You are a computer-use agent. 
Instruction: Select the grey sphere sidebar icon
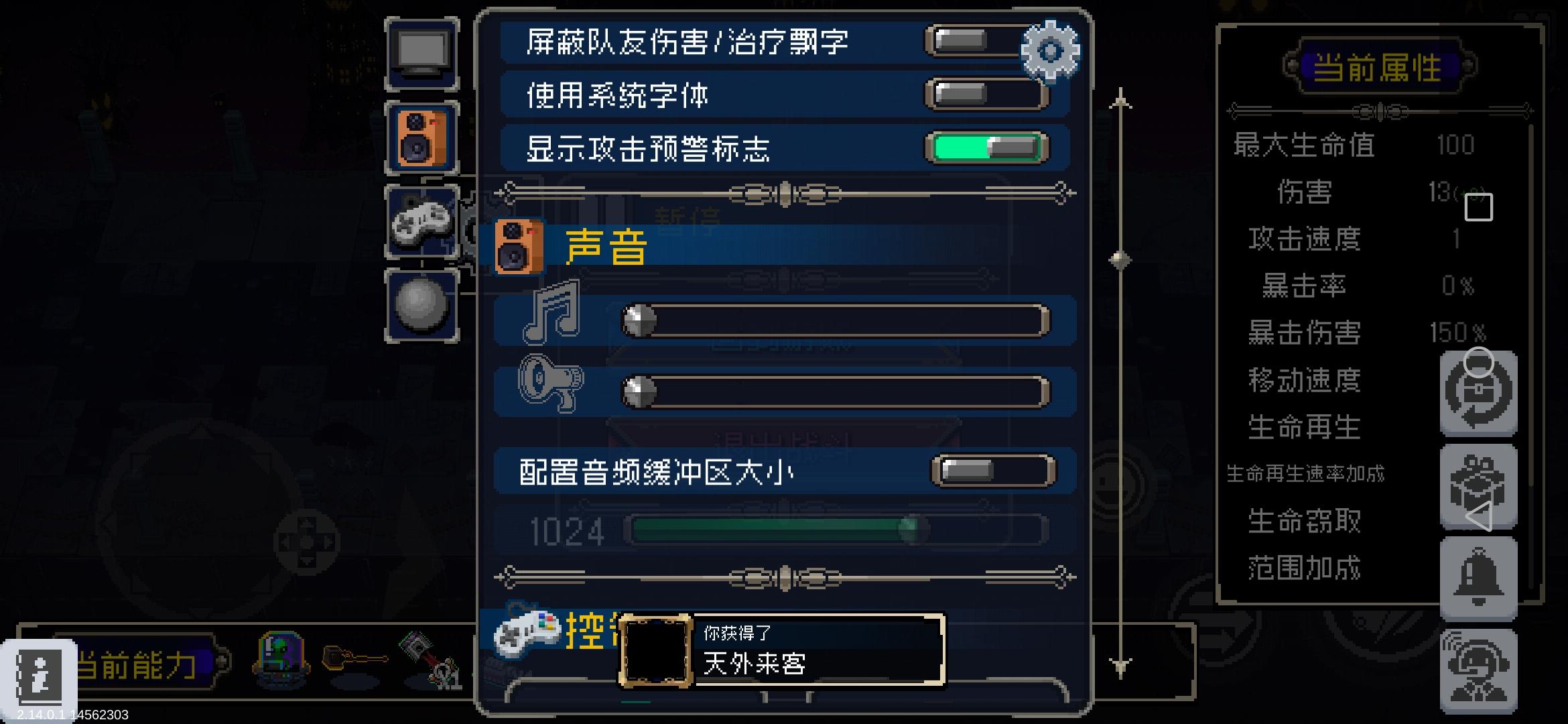[x=422, y=306]
